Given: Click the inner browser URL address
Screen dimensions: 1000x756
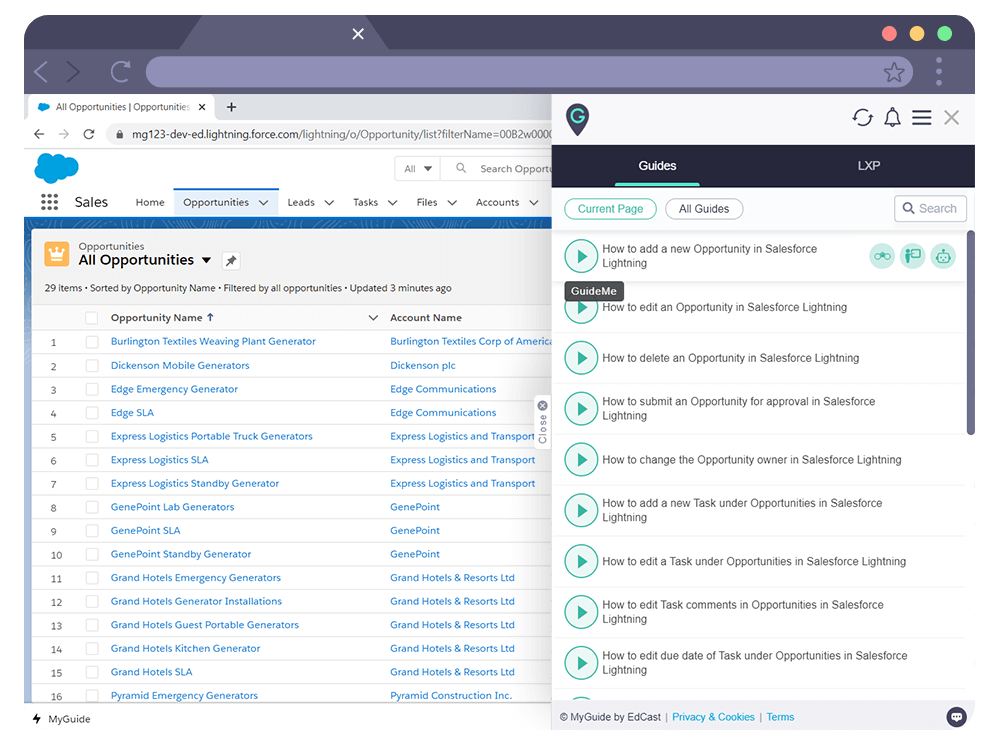Looking at the screenshot, I should coord(341,135).
